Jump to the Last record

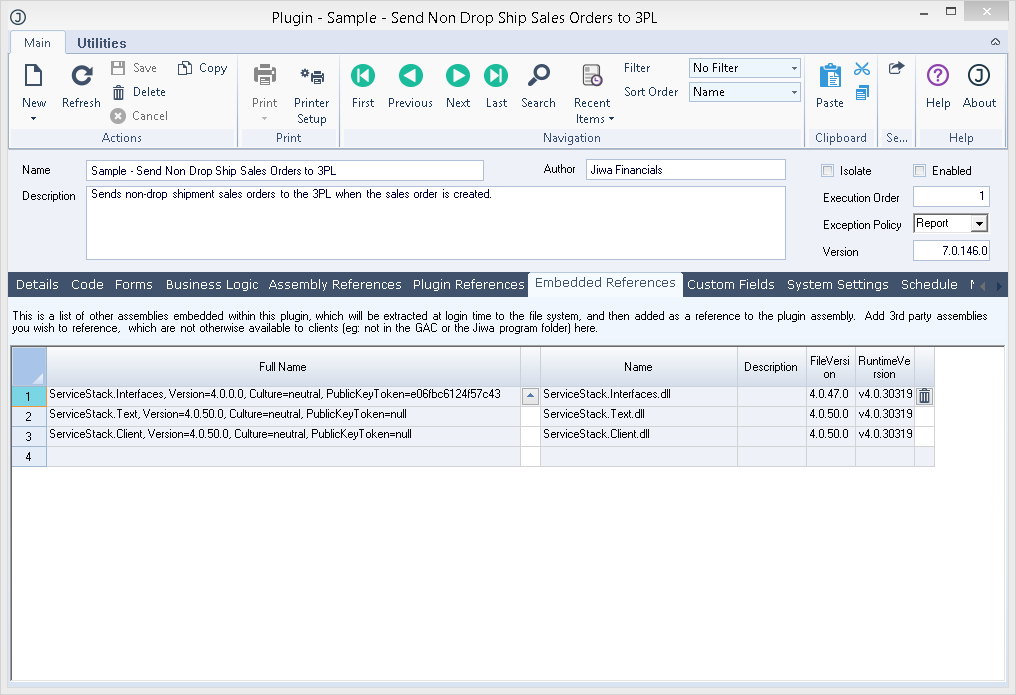(x=496, y=77)
